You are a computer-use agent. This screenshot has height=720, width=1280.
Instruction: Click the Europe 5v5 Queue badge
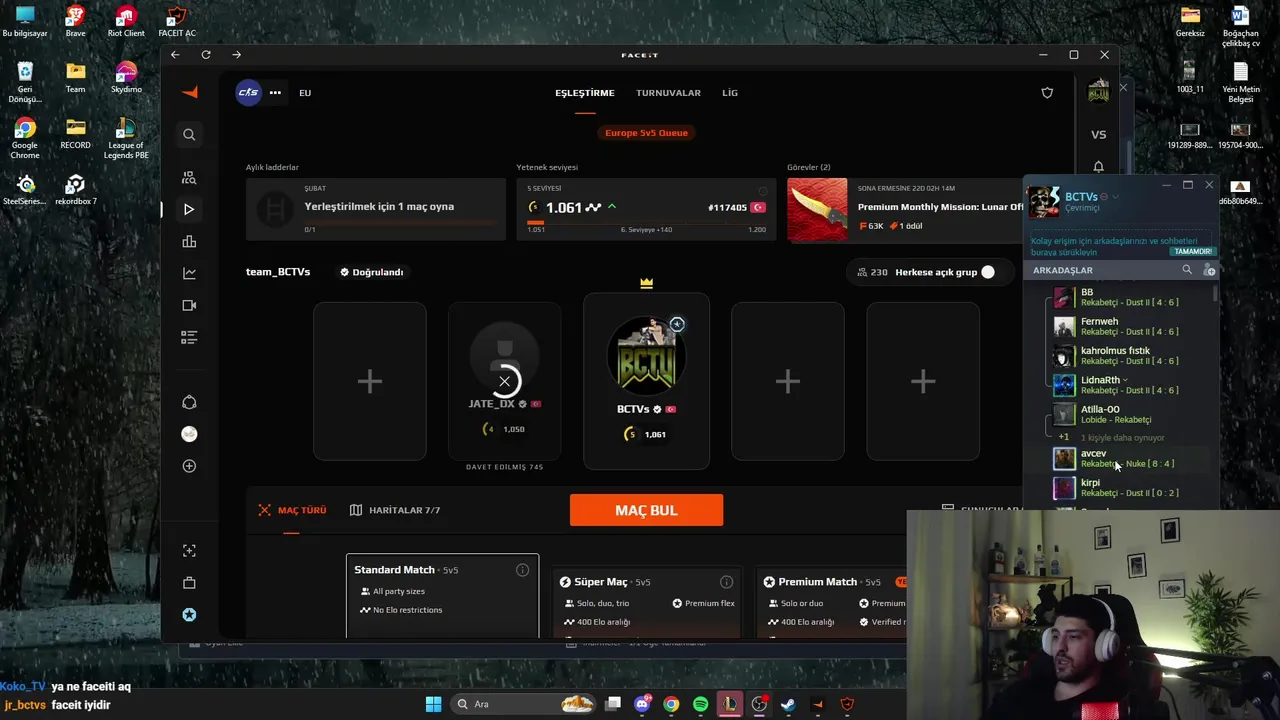pyautogui.click(x=646, y=133)
